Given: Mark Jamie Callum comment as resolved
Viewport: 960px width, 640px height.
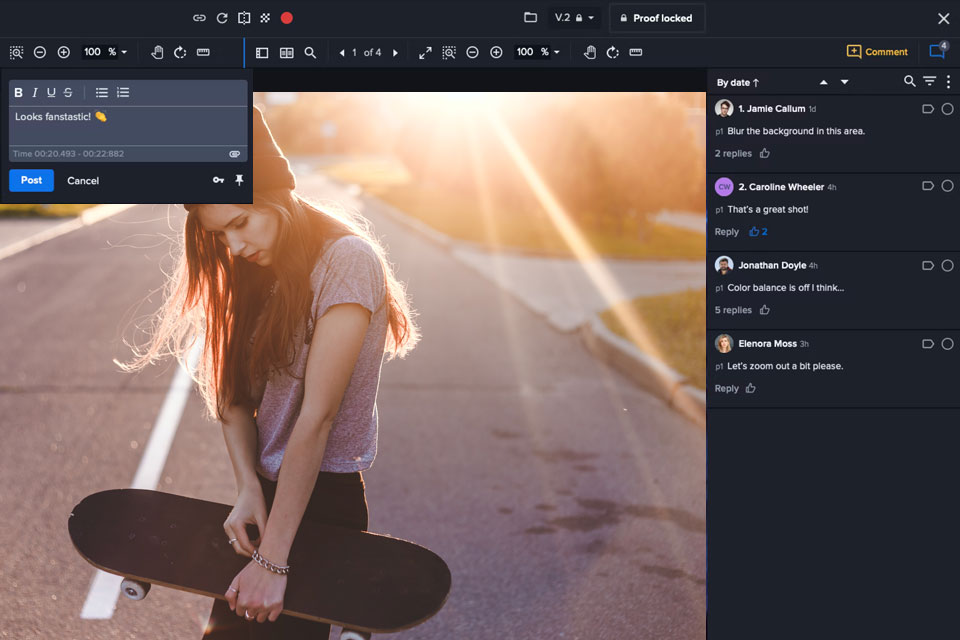Looking at the screenshot, I should [947, 109].
